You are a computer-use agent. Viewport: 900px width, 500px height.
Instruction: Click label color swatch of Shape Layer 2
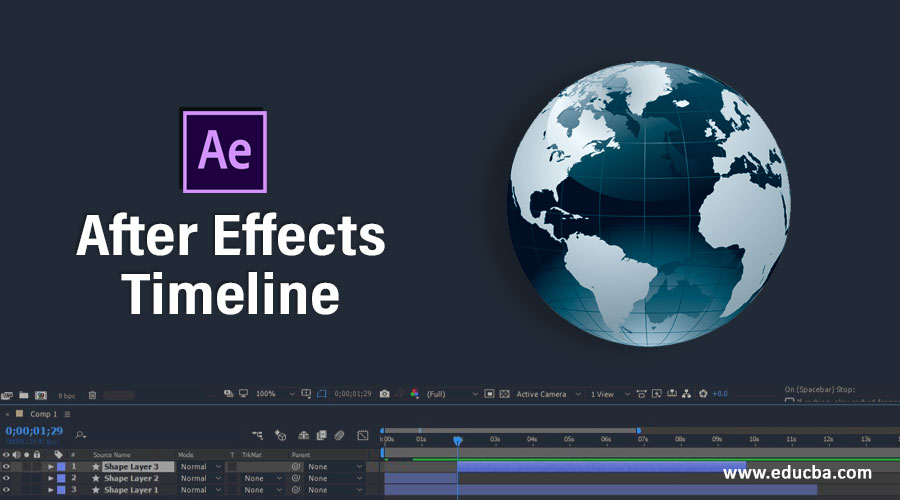coord(61,478)
